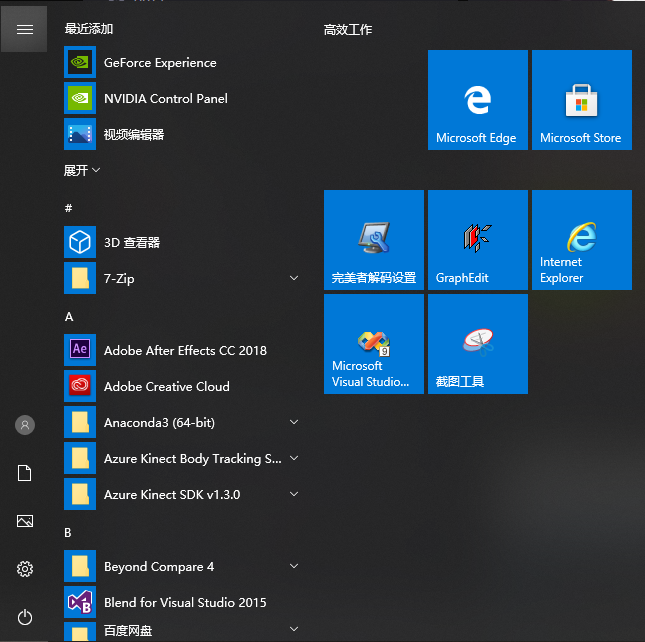The image size is (645, 642).
Task: Select 3D 查看器 text entry
Action: (x=132, y=242)
